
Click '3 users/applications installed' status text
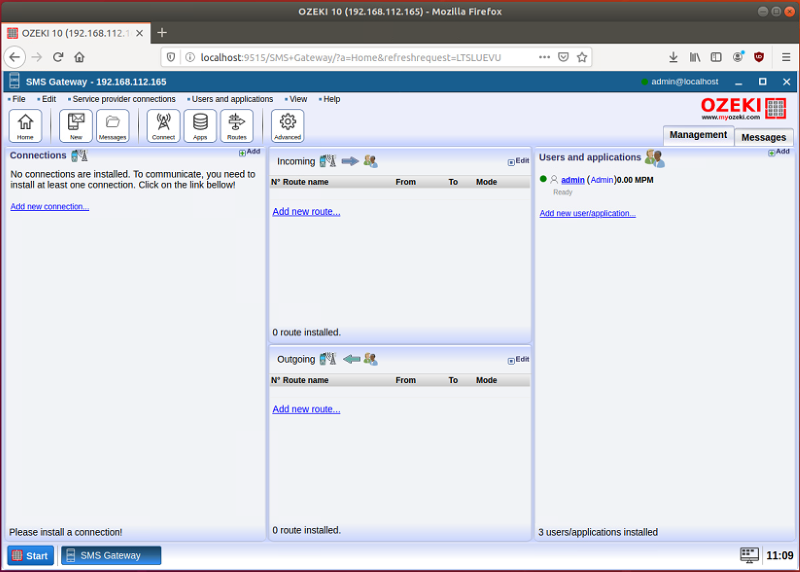[x=597, y=532]
